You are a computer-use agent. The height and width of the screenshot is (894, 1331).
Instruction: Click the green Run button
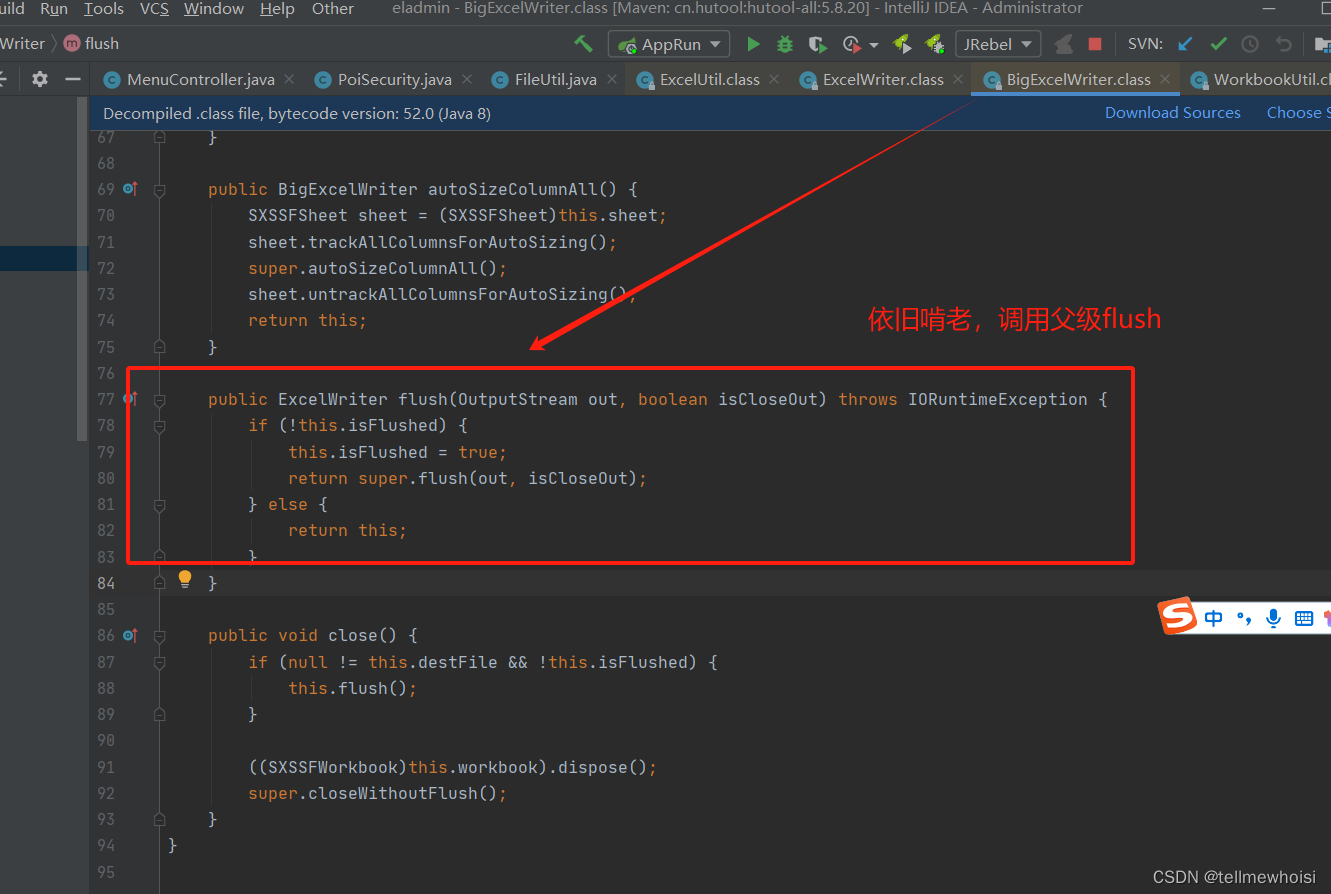753,44
